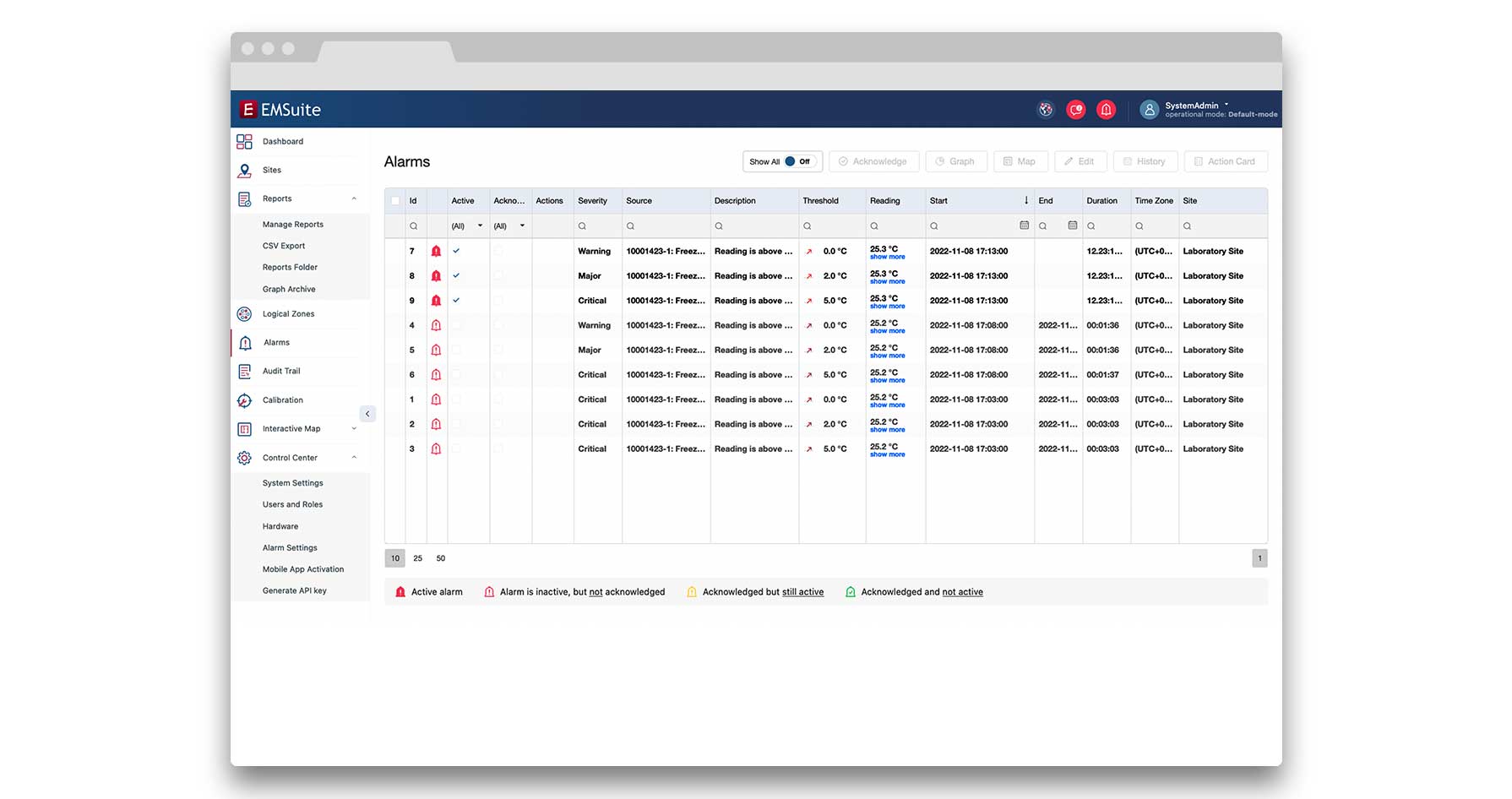Open Graph Archive

coord(289,289)
